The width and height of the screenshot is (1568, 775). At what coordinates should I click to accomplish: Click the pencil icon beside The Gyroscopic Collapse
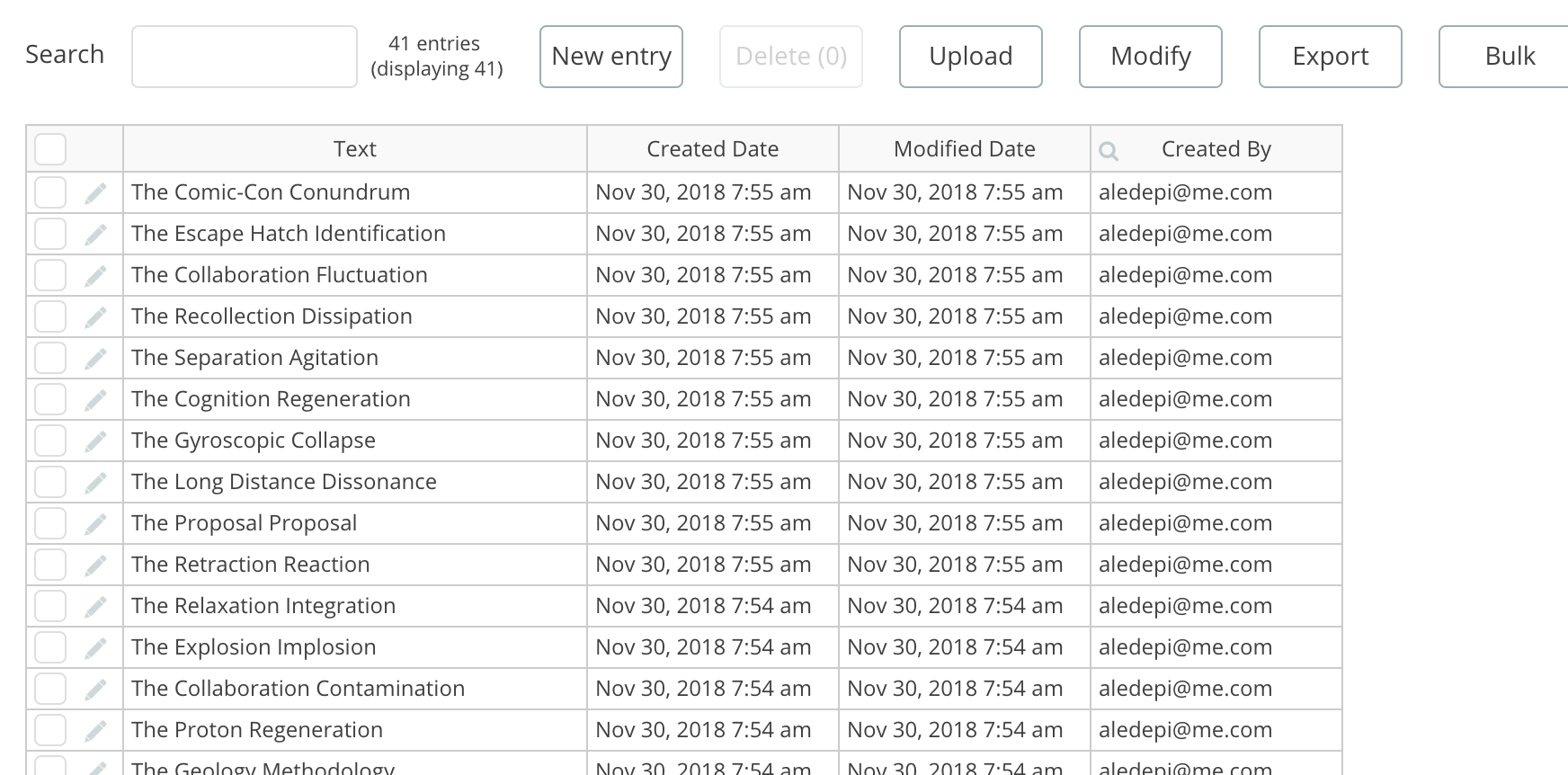95,441
